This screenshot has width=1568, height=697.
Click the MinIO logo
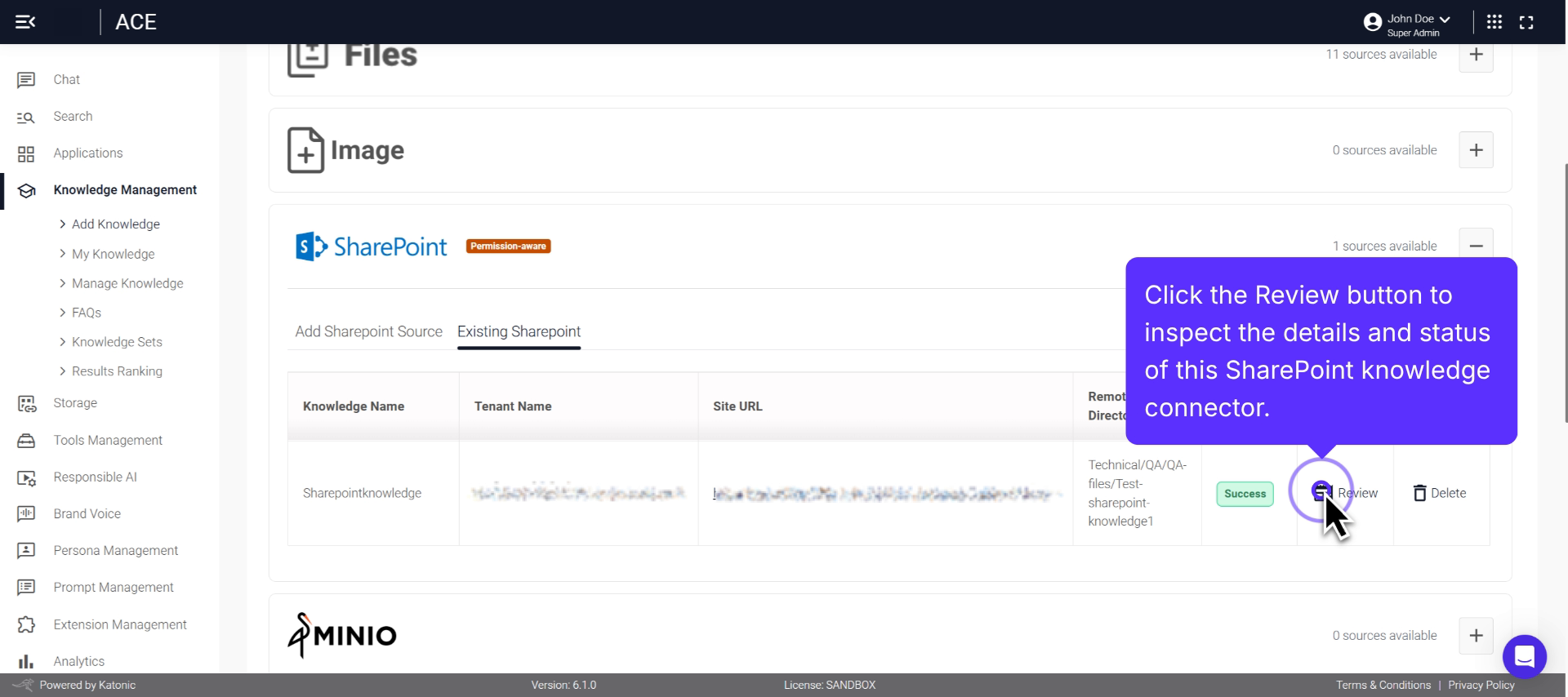(342, 635)
